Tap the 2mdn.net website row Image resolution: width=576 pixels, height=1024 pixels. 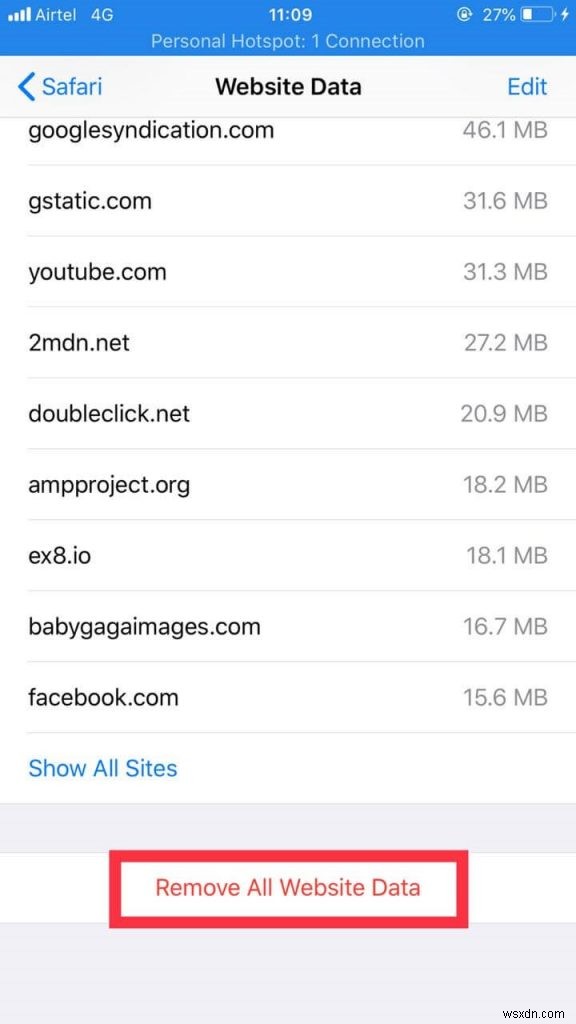tap(288, 342)
